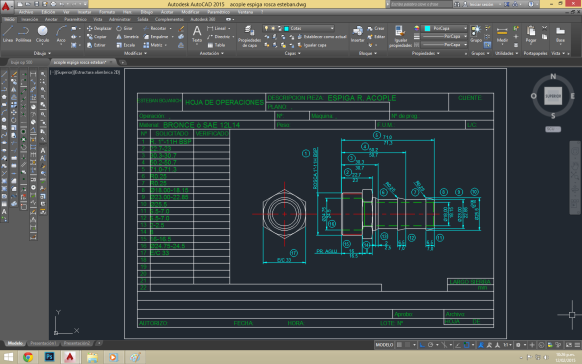Click the Pegar clipboard icon
Screen dimensions: 582x364
[531, 34]
